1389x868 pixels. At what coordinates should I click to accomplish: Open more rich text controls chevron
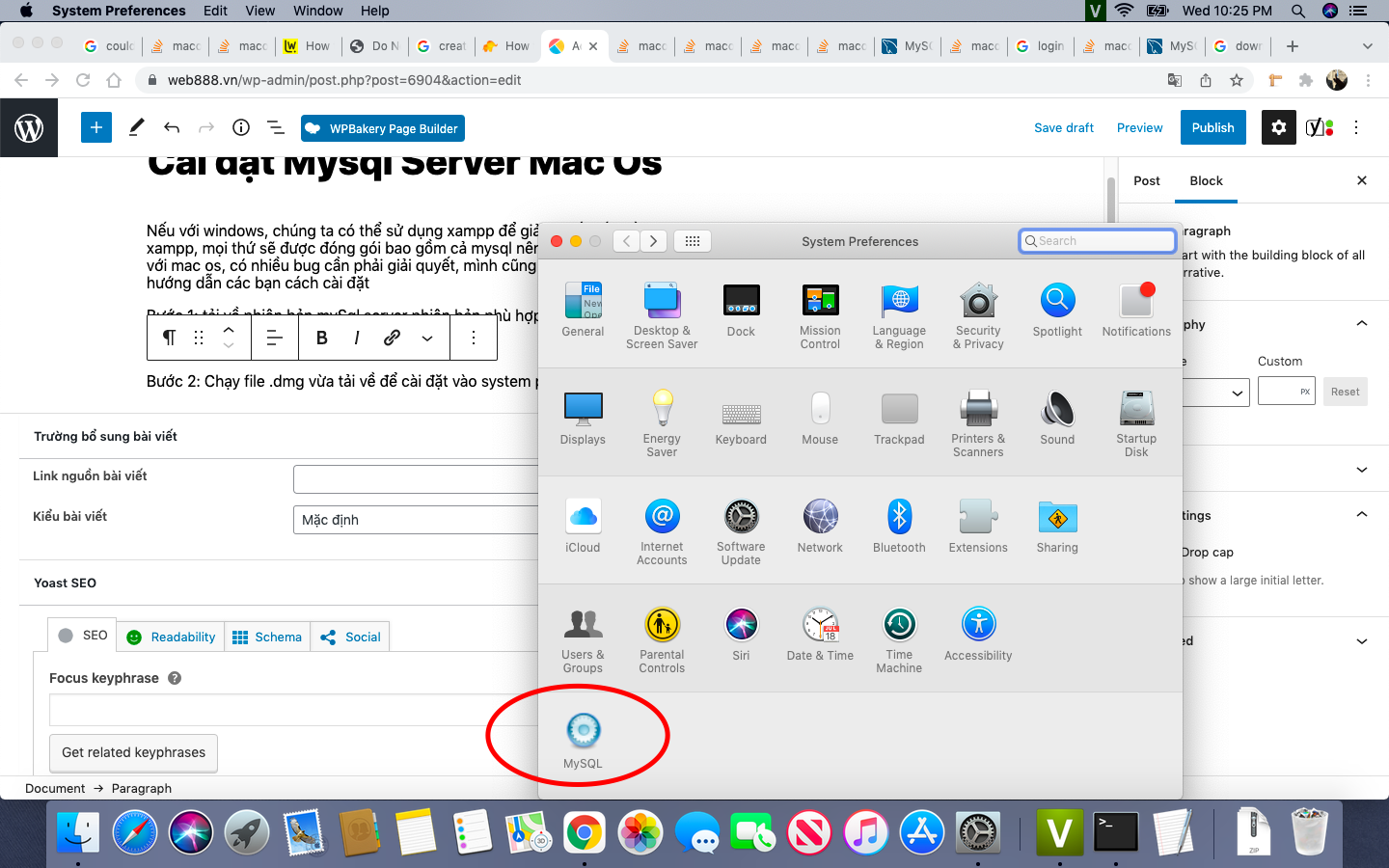427,338
